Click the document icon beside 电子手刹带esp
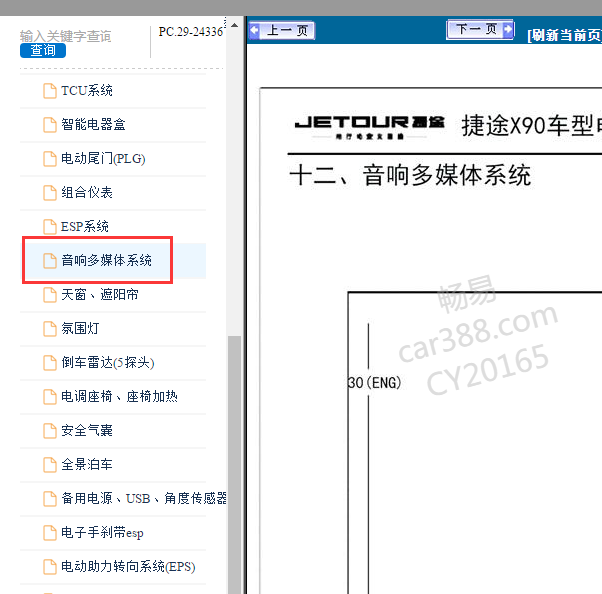 [50, 532]
